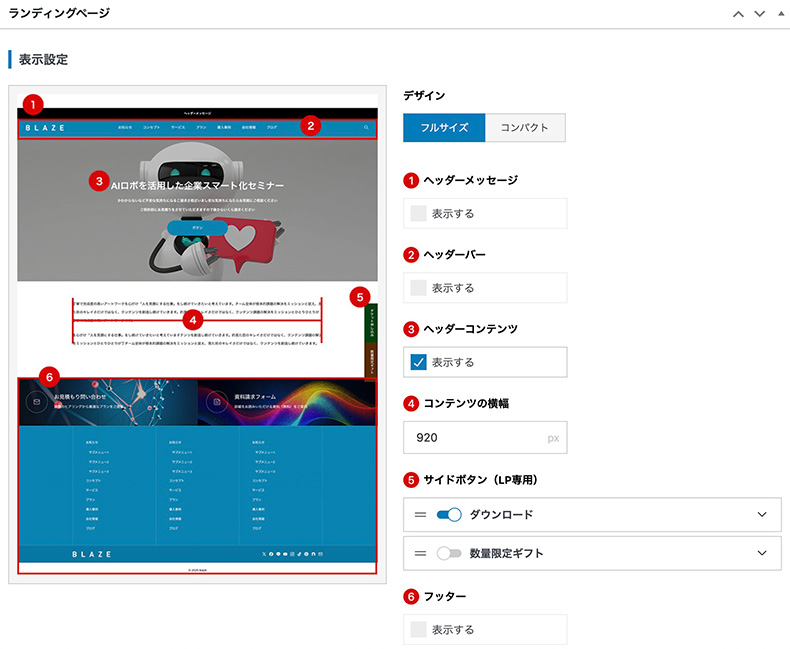Switch to the コンパクト design option
Screen dimensions: 790x649
(524, 128)
